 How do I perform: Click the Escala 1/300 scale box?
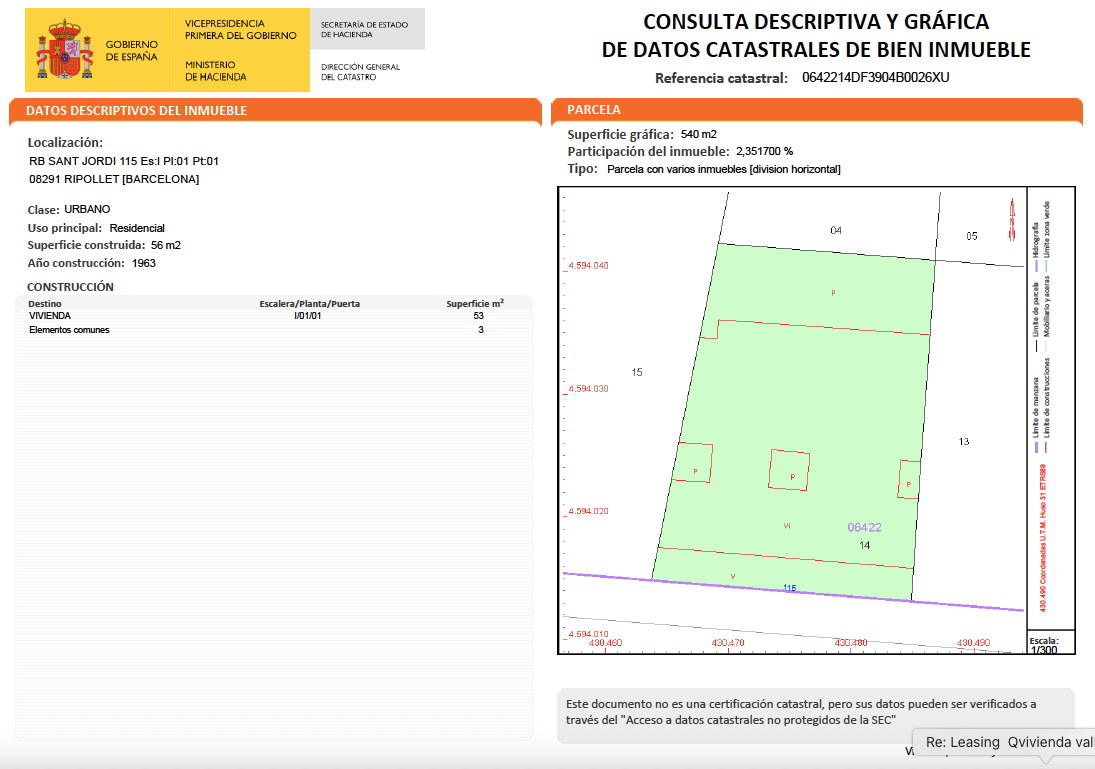pos(1050,644)
